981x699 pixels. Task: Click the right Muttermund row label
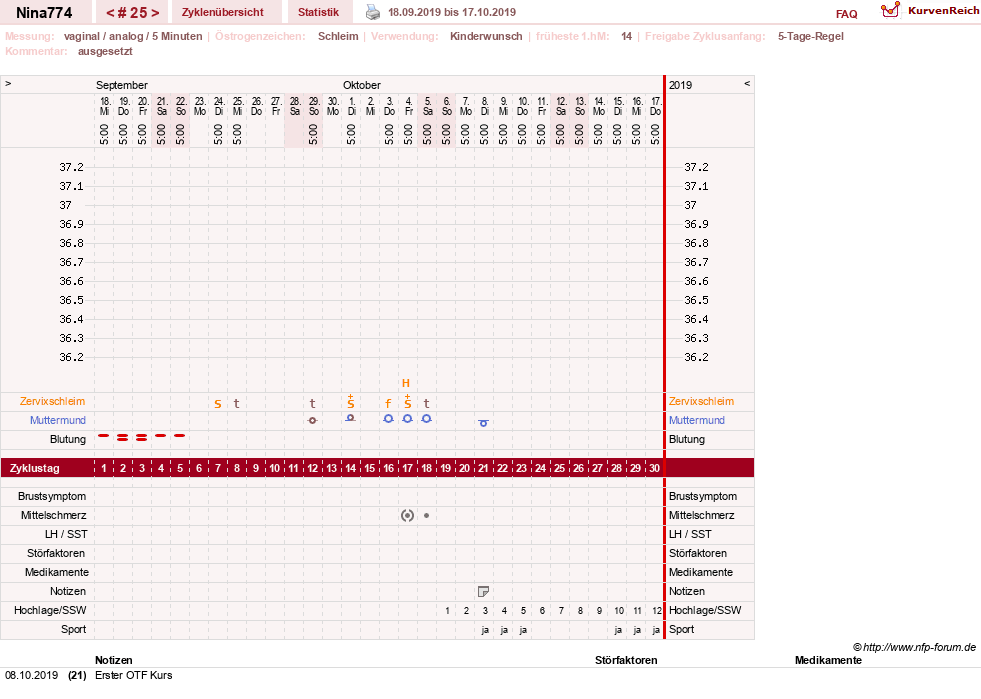(x=696, y=420)
